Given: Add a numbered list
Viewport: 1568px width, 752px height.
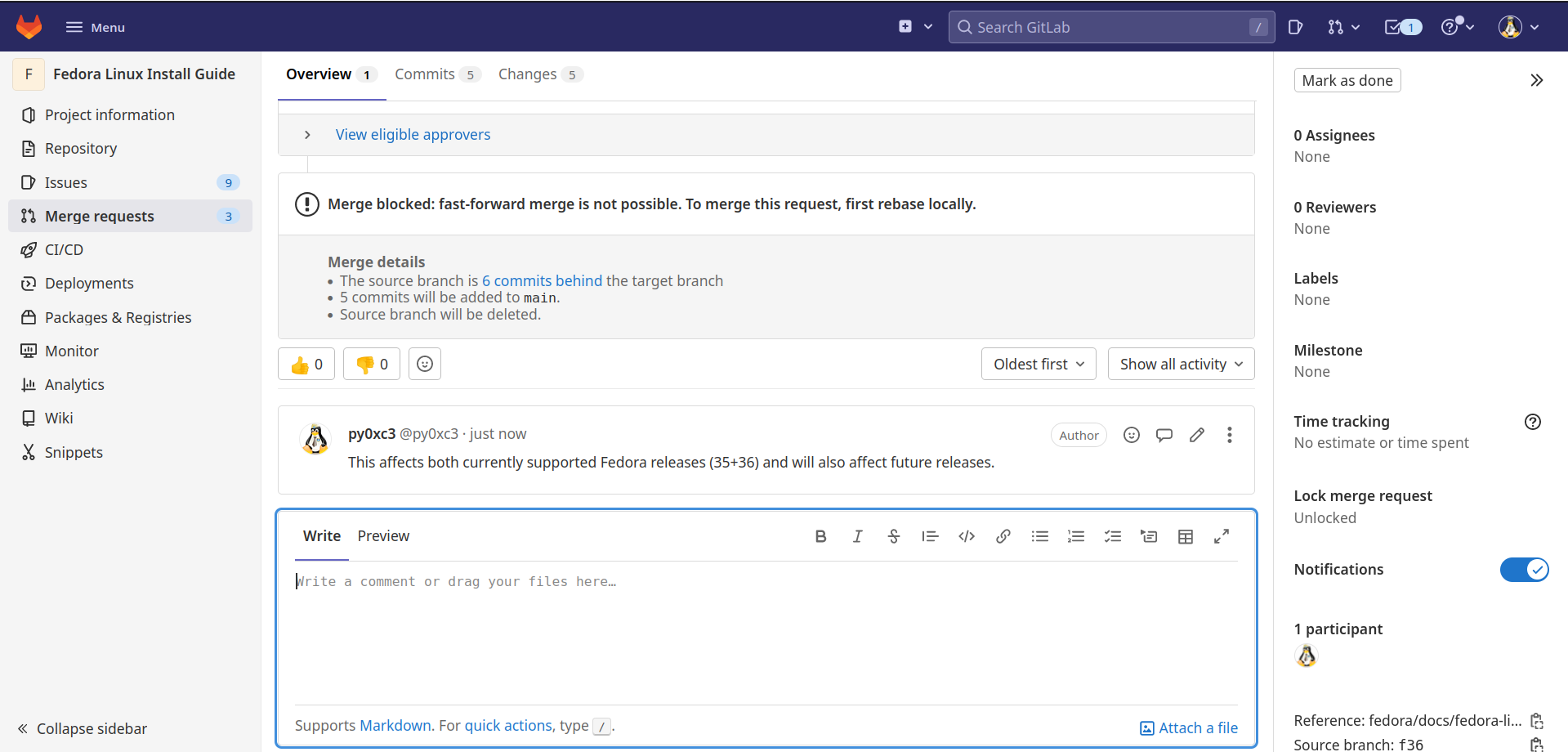Looking at the screenshot, I should coord(1076,536).
